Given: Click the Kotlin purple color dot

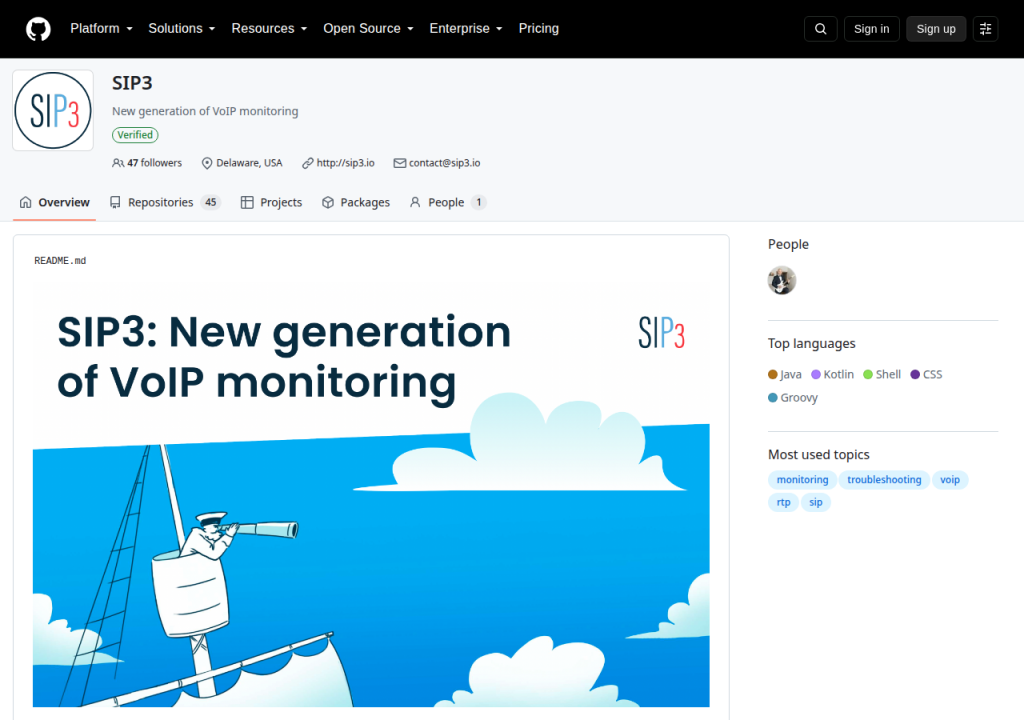Looking at the screenshot, I should tap(816, 374).
